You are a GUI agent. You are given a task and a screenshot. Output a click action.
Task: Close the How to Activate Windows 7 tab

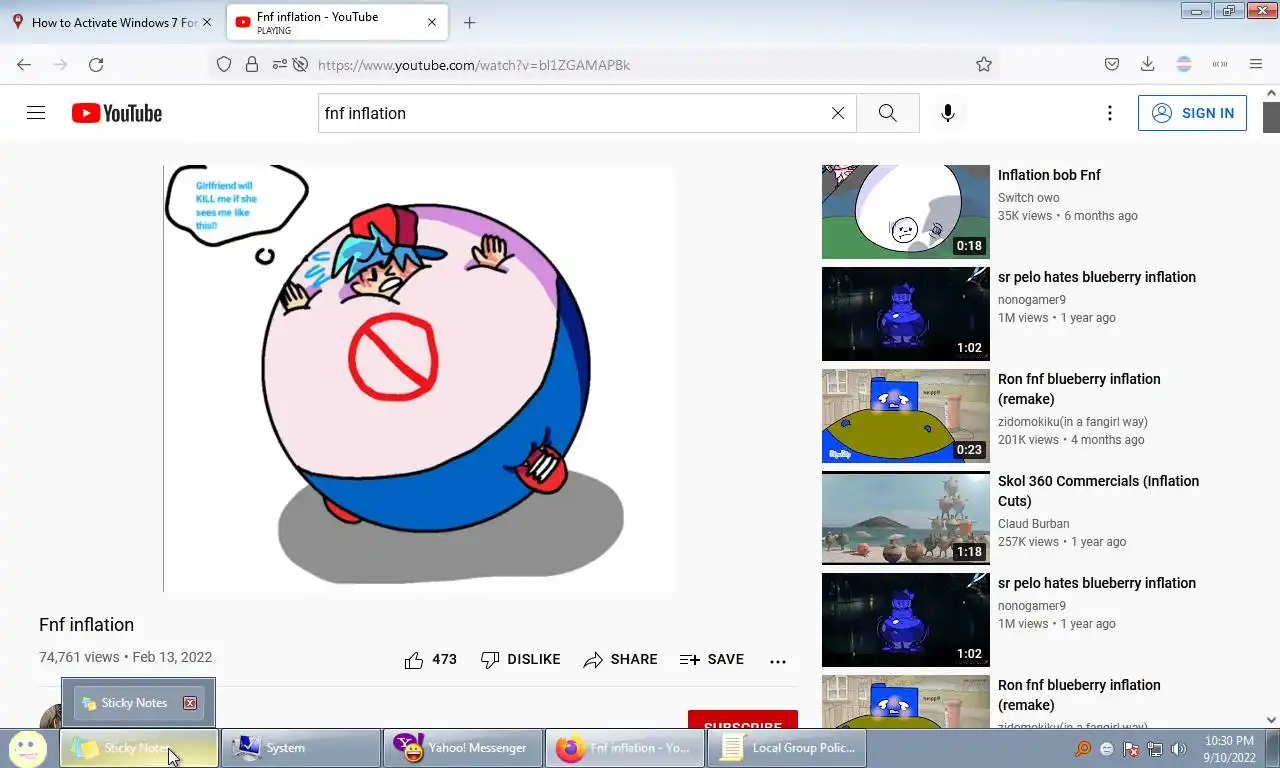[x=207, y=22]
